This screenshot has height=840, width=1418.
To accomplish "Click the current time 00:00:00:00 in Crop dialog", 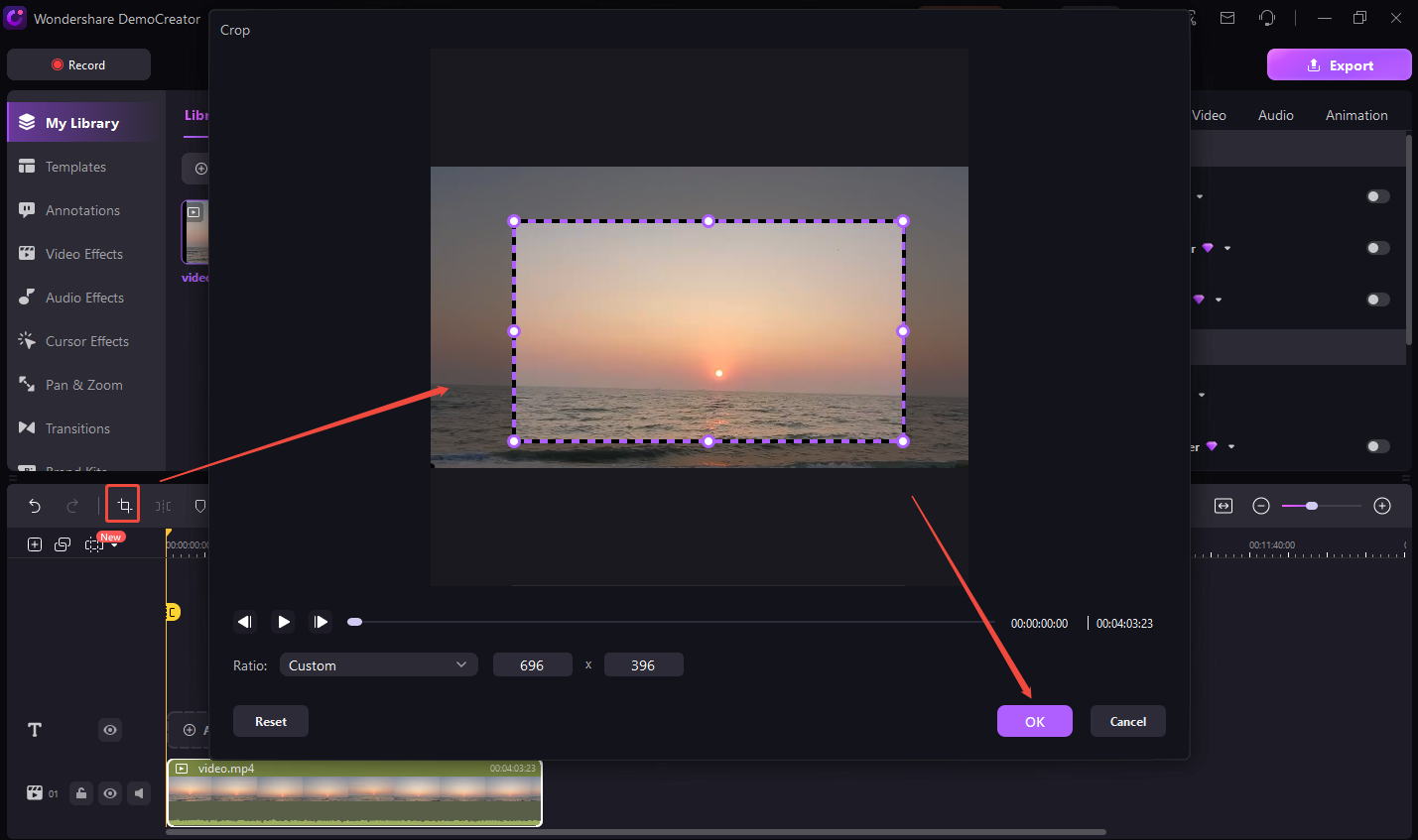I will click(1039, 624).
